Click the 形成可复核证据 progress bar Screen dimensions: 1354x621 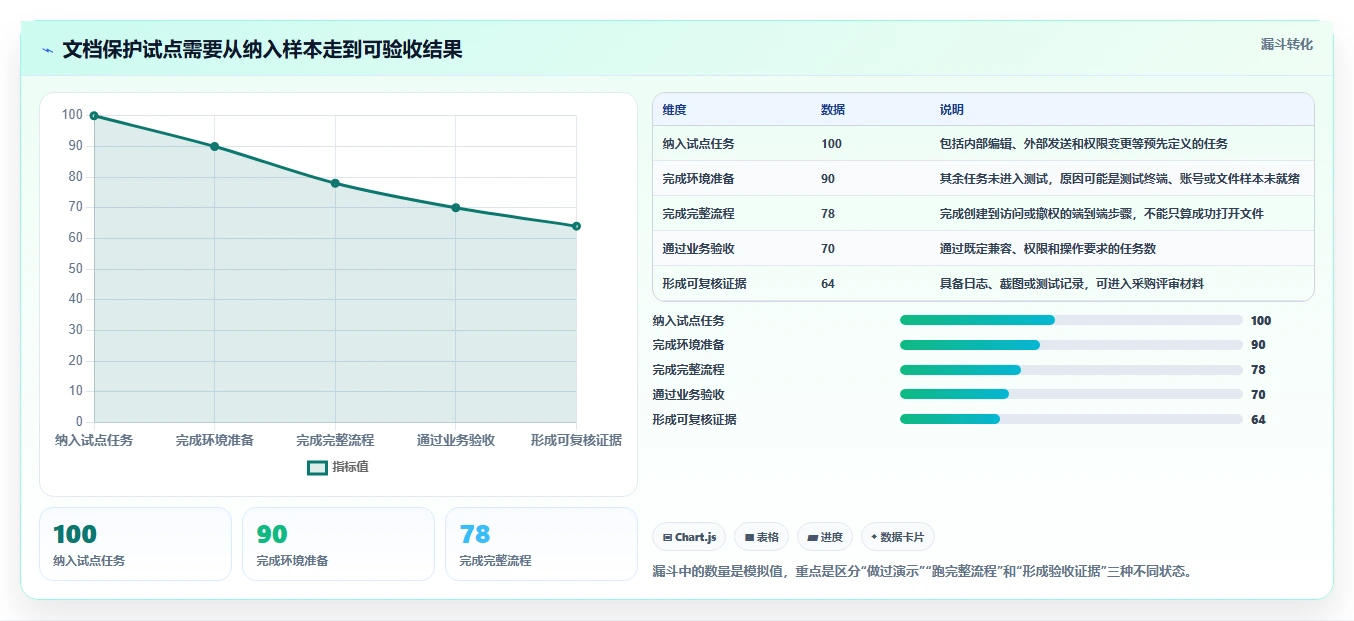coord(1071,420)
